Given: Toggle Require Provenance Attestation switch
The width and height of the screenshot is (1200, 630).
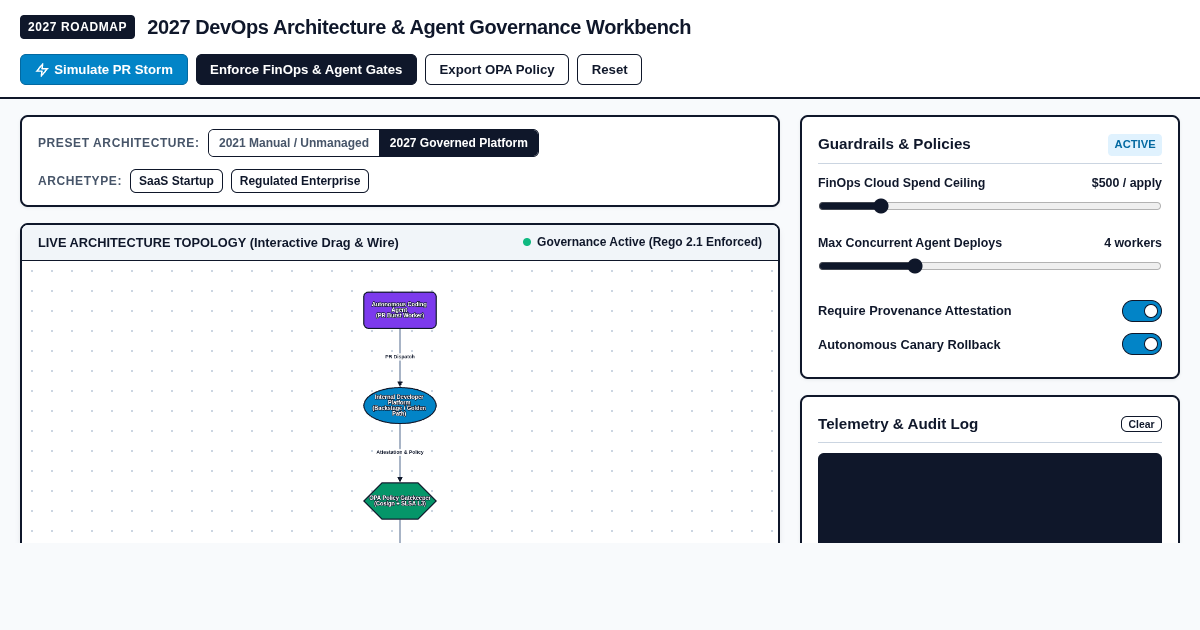Looking at the screenshot, I should [x=1142, y=311].
